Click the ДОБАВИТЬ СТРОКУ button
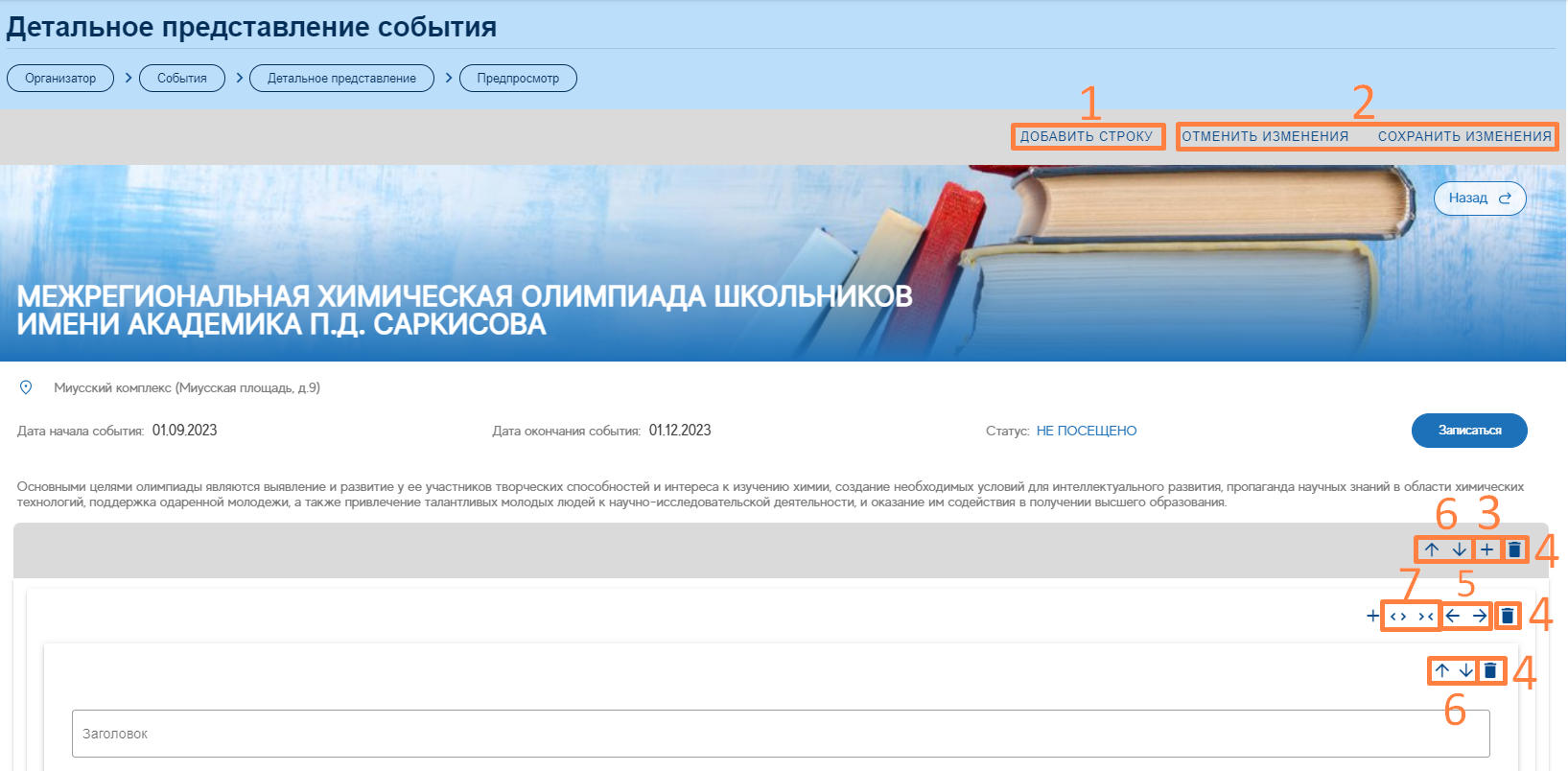 pos(1087,136)
